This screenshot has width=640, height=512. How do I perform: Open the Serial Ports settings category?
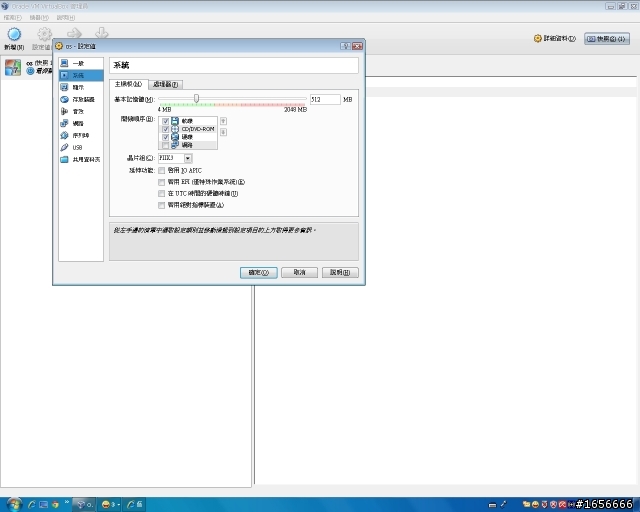pyautogui.click(x=81, y=135)
